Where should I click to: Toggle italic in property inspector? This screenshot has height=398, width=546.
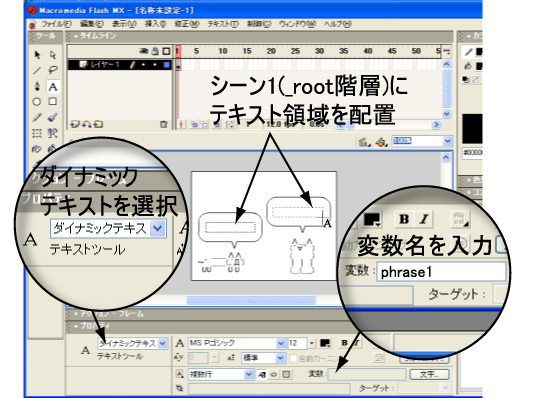357,343
